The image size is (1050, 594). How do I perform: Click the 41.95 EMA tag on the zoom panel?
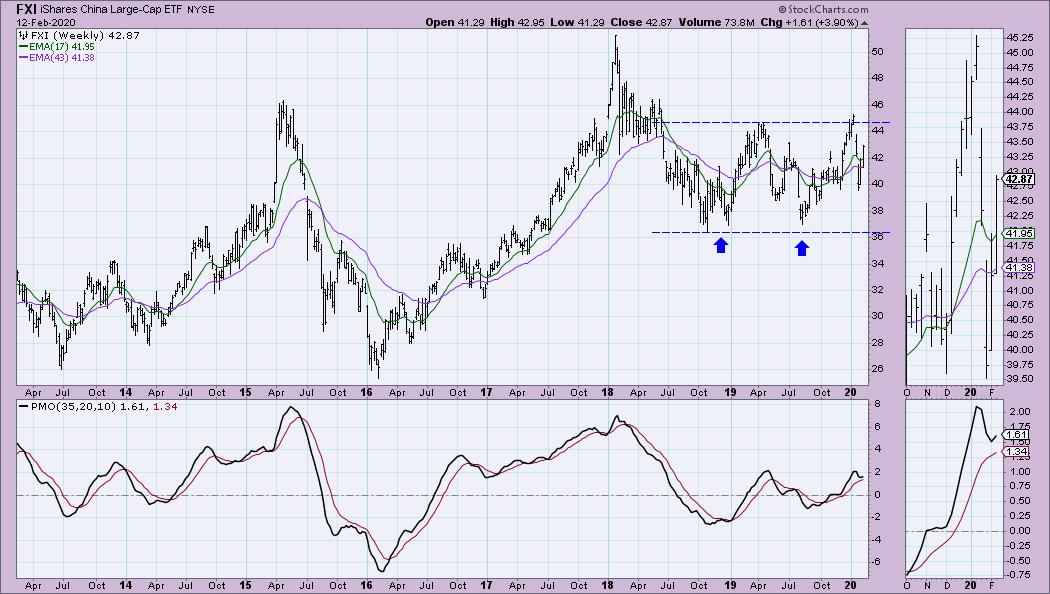(1019, 234)
